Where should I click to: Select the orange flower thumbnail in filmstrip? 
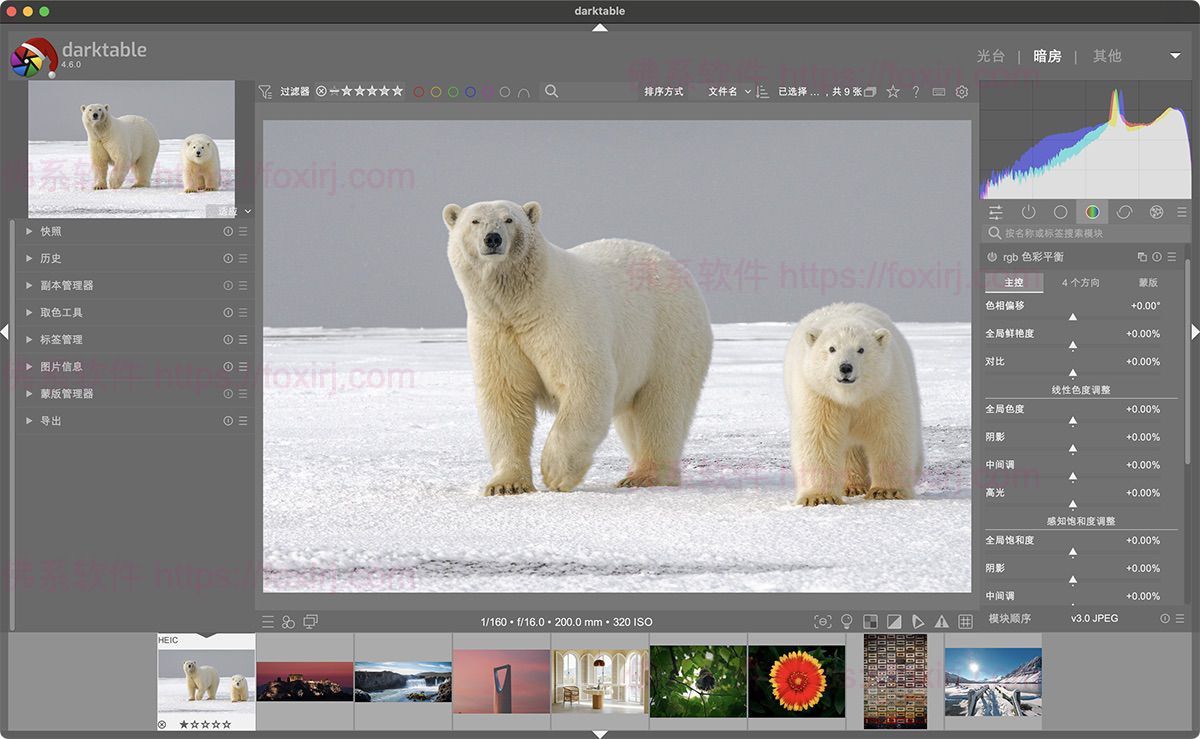click(796, 681)
